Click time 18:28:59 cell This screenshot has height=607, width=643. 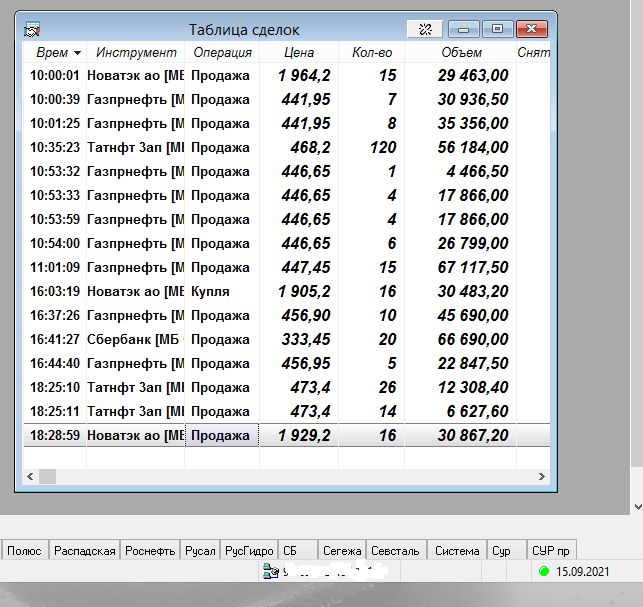[55, 435]
